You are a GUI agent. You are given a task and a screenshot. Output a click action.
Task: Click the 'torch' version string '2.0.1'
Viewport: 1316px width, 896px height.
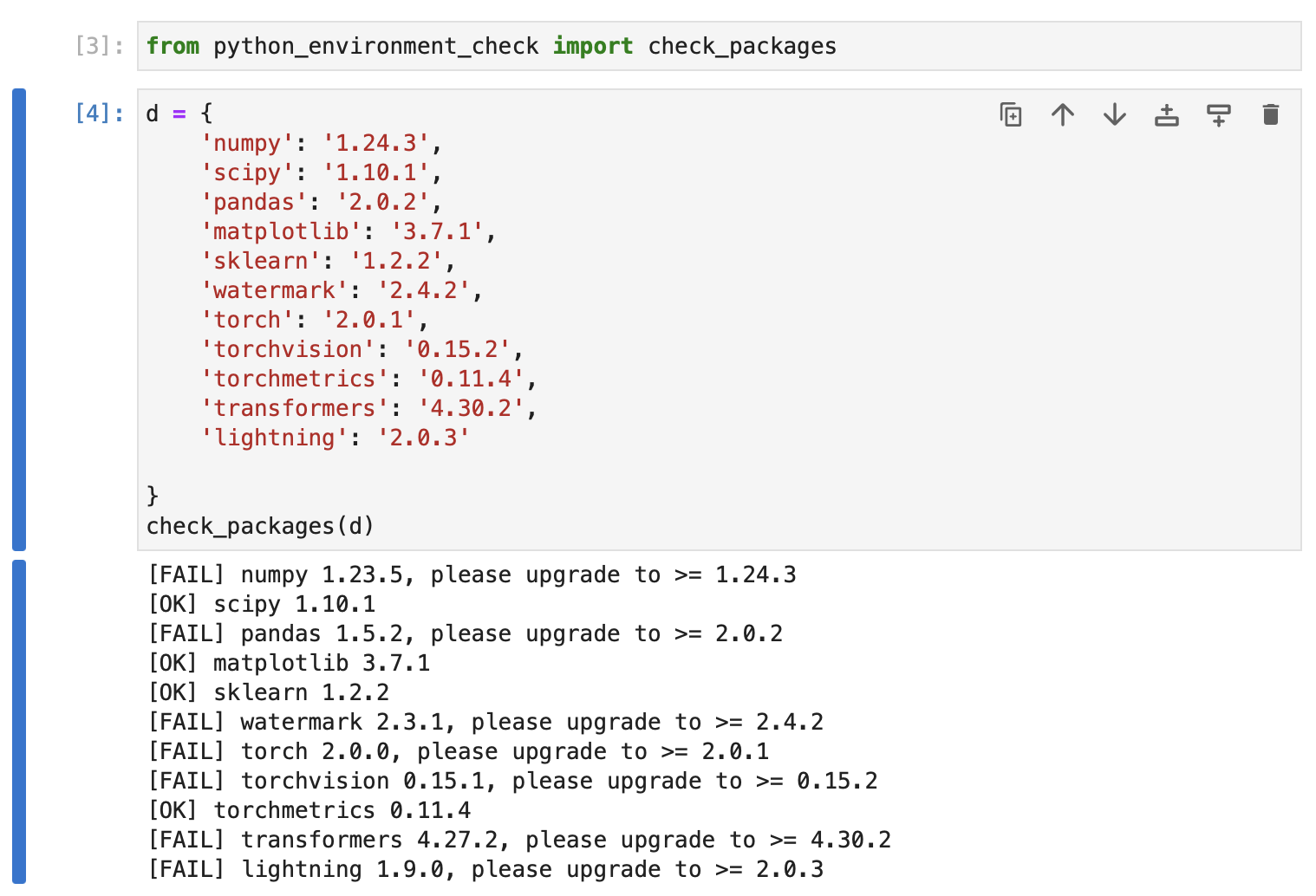click(x=371, y=320)
